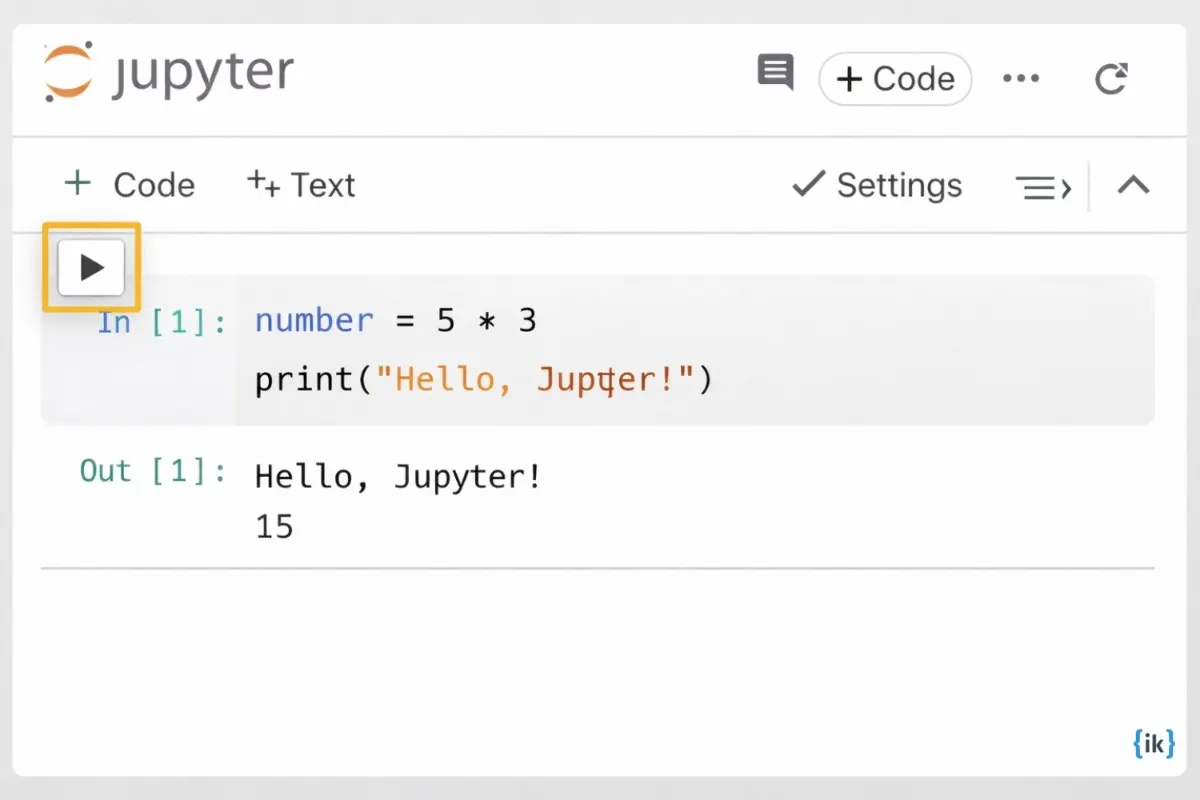Click the plus icon beside Code toolbar item

pyautogui.click(x=77, y=184)
